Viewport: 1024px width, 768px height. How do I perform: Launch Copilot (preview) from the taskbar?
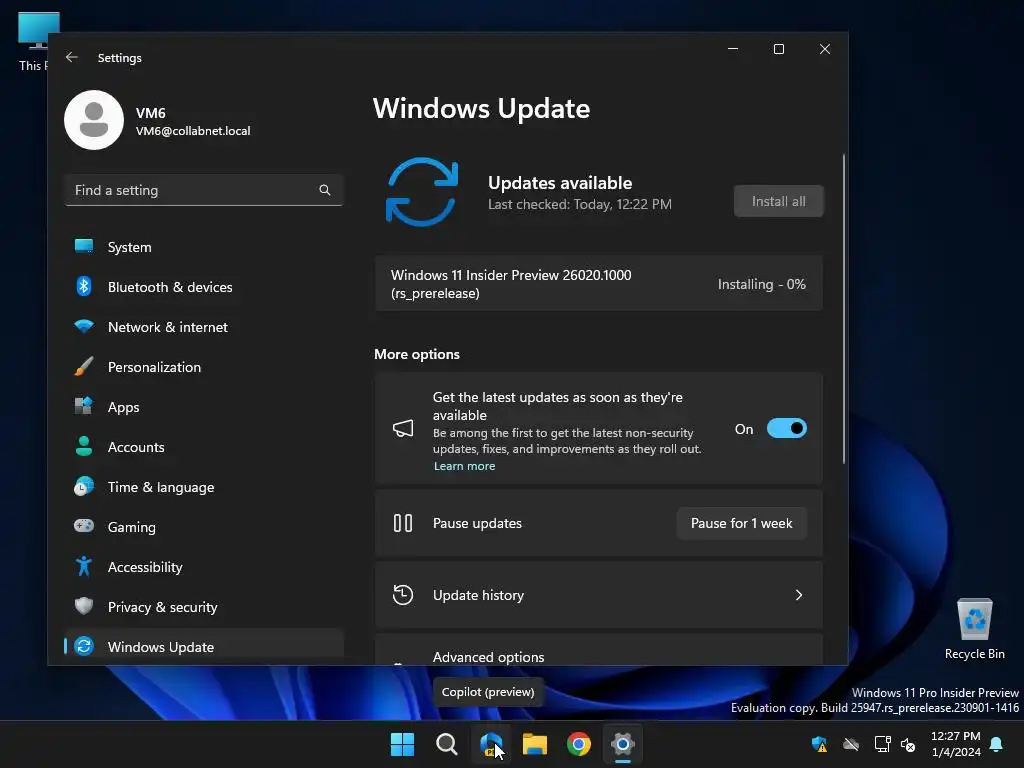tap(491, 744)
